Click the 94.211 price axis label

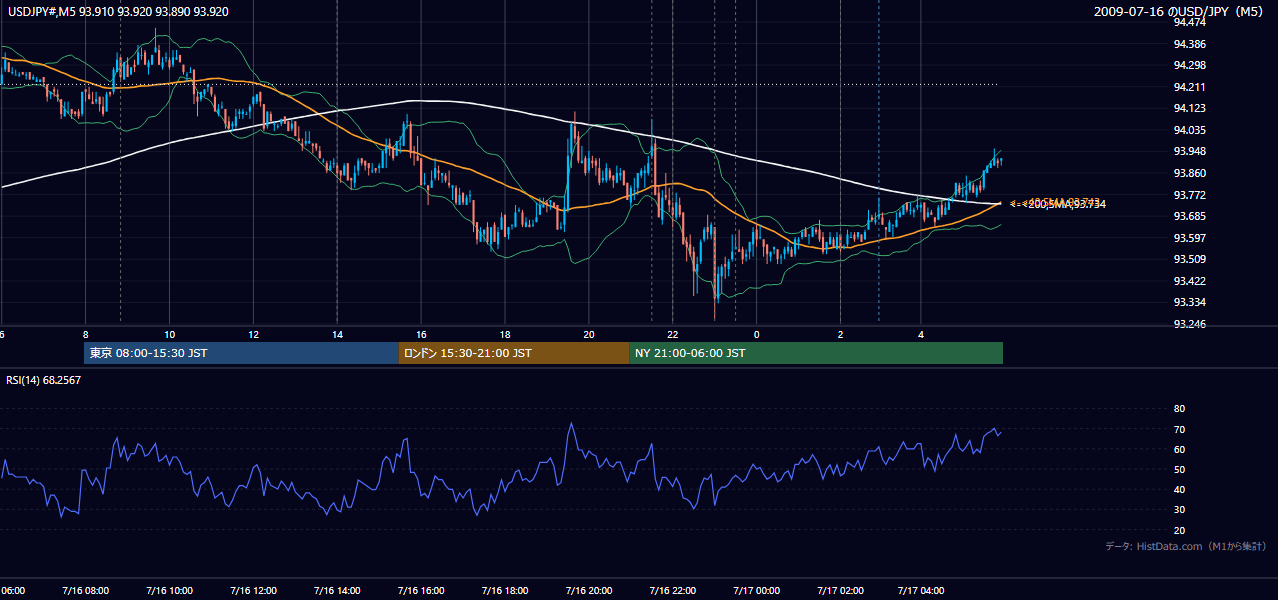pos(1189,87)
